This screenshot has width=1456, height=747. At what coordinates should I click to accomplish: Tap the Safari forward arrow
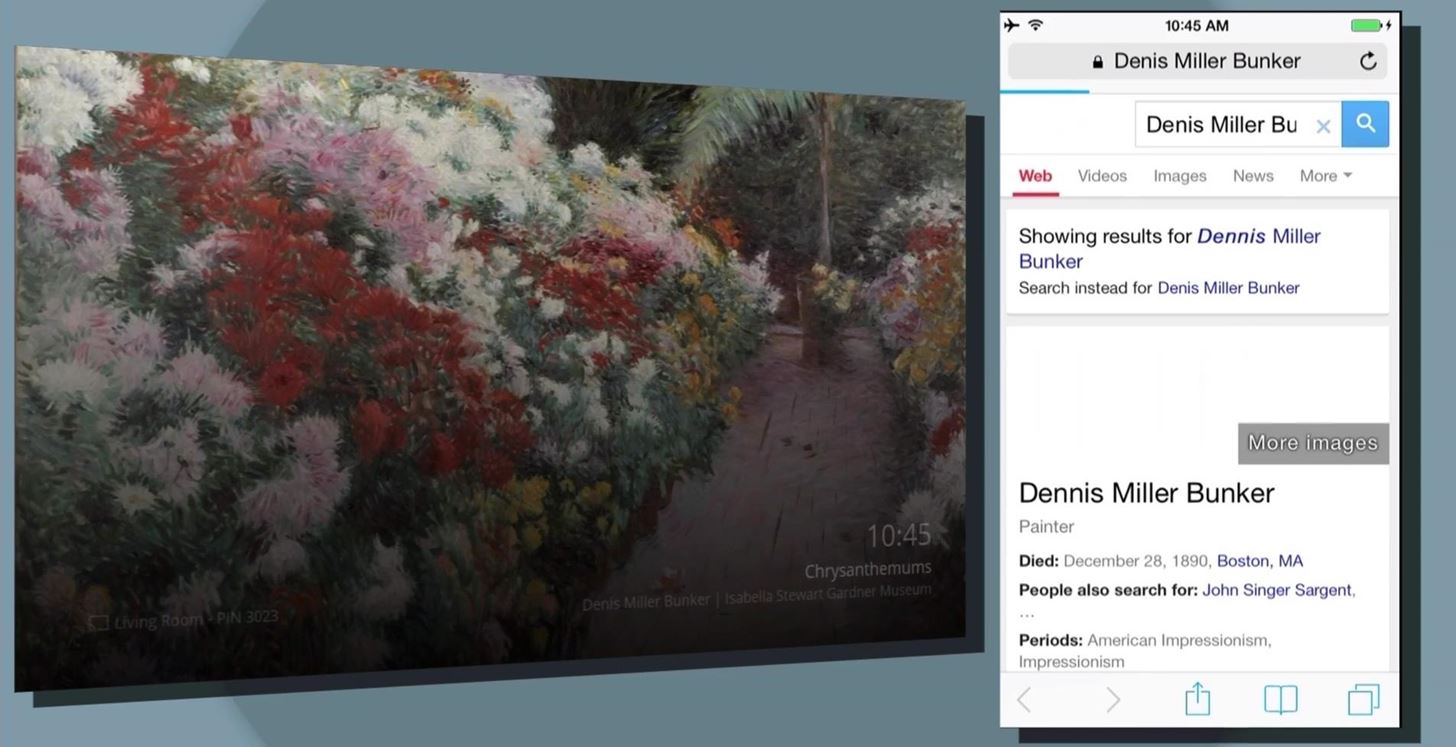point(1112,700)
